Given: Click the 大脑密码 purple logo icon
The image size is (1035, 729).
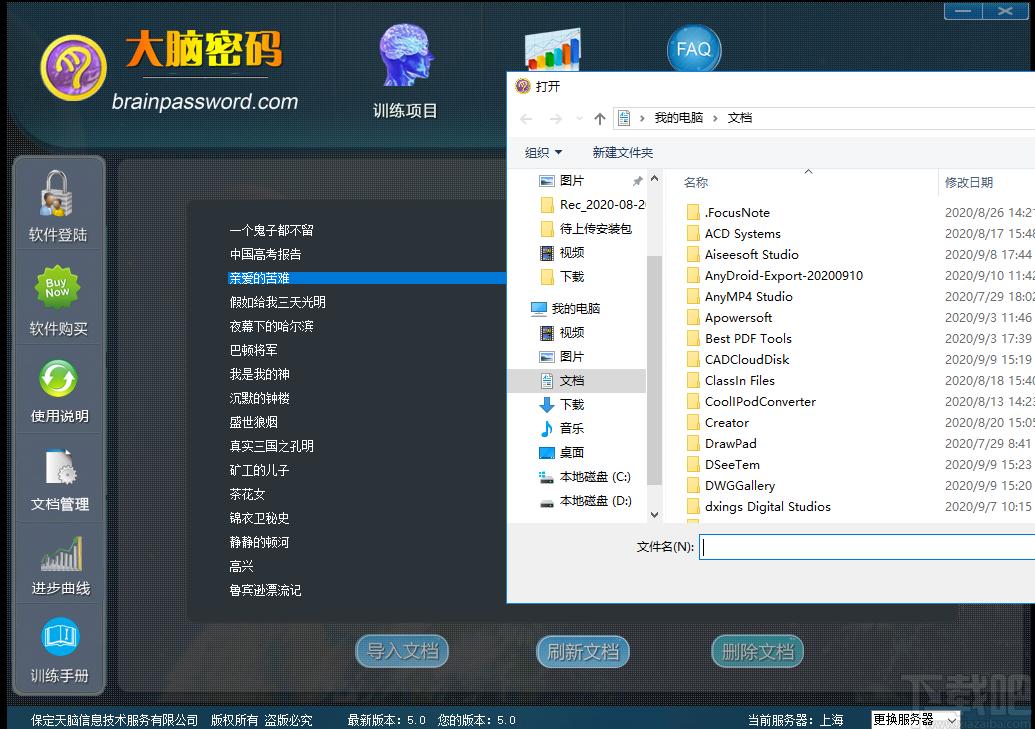Looking at the screenshot, I should click(73, 68).
